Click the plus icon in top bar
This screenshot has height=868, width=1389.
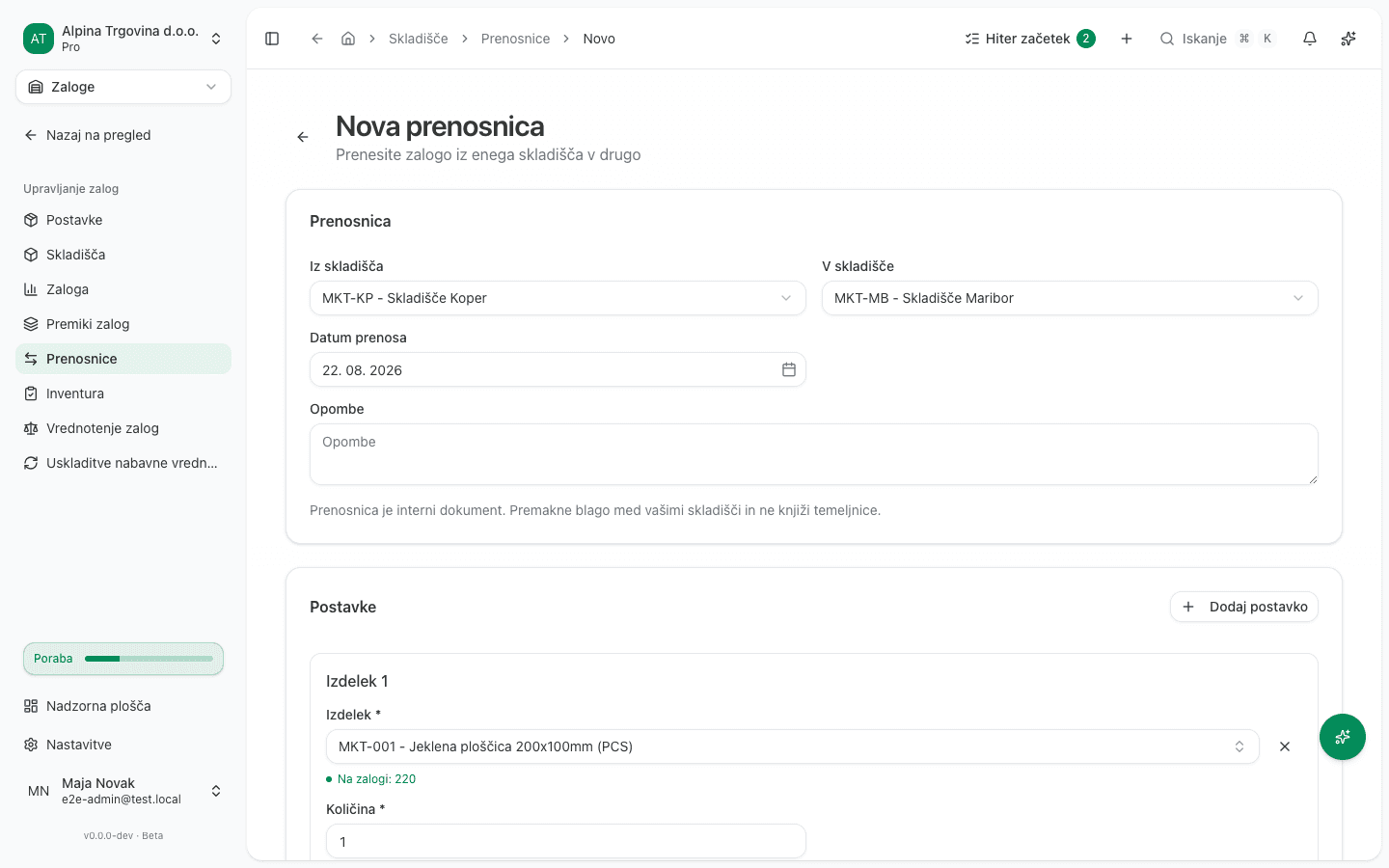tap(1127, 39)
